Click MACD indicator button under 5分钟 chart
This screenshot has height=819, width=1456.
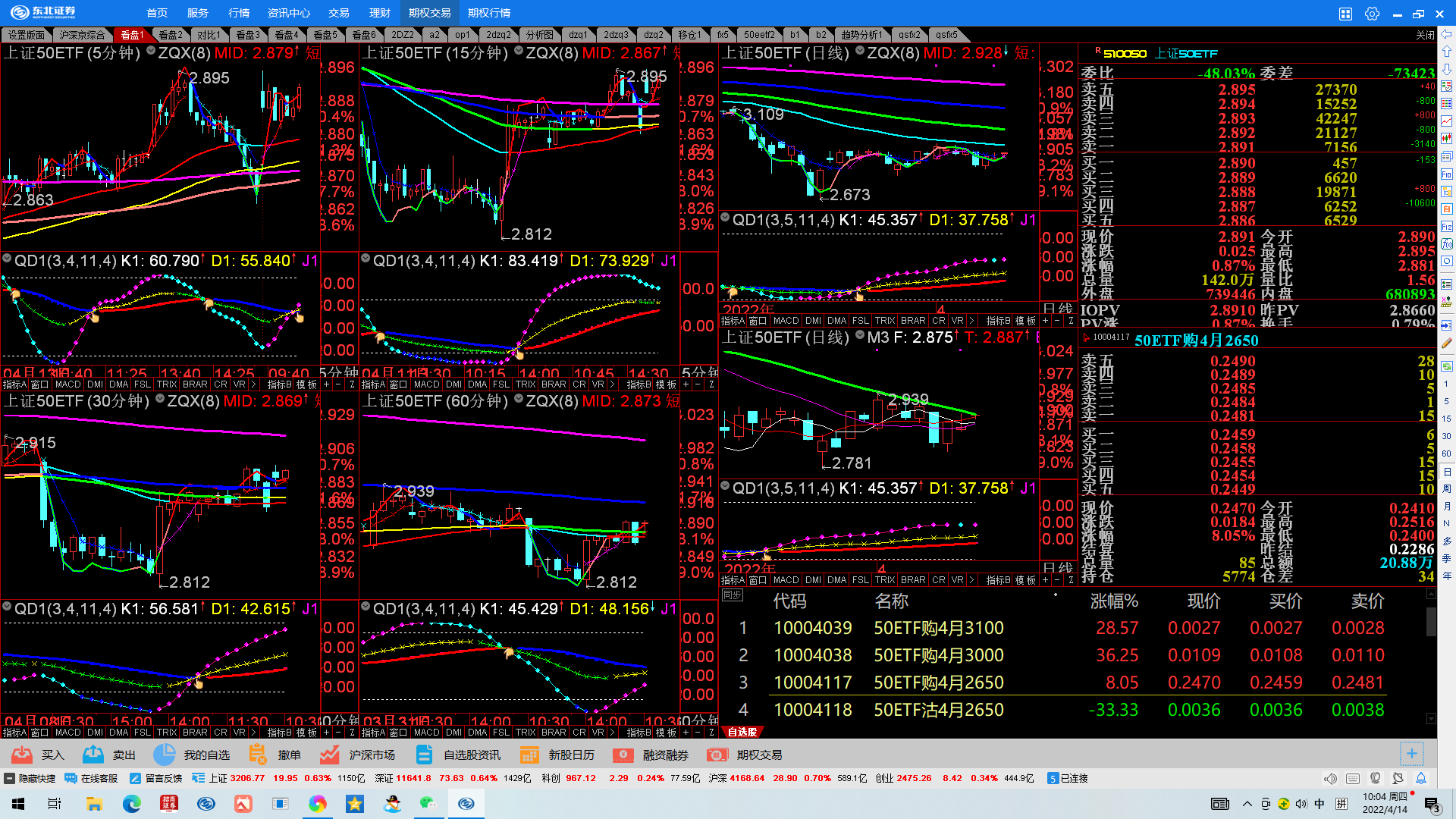67,384
